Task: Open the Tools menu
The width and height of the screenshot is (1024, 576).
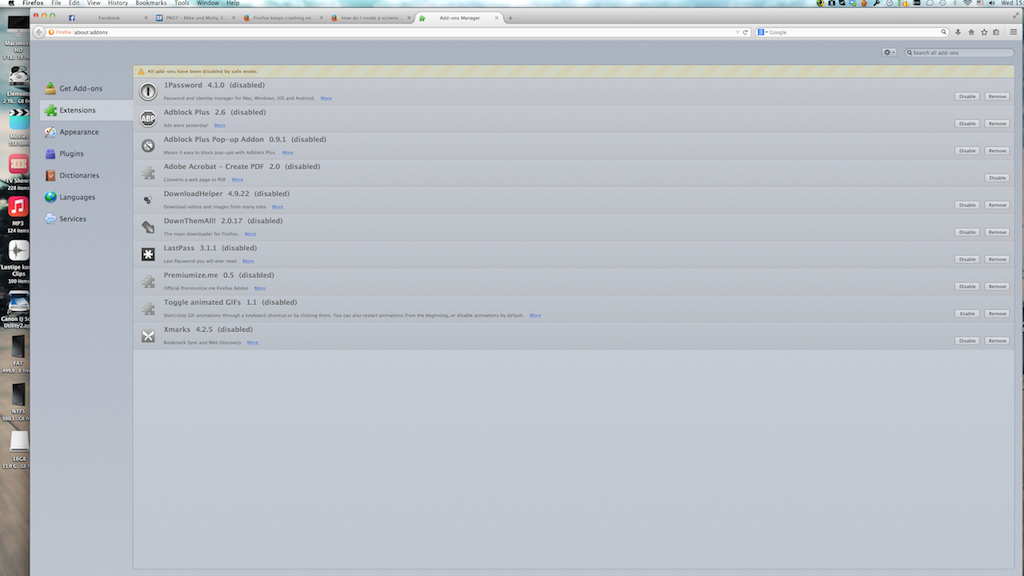Action: click(182, 3)
